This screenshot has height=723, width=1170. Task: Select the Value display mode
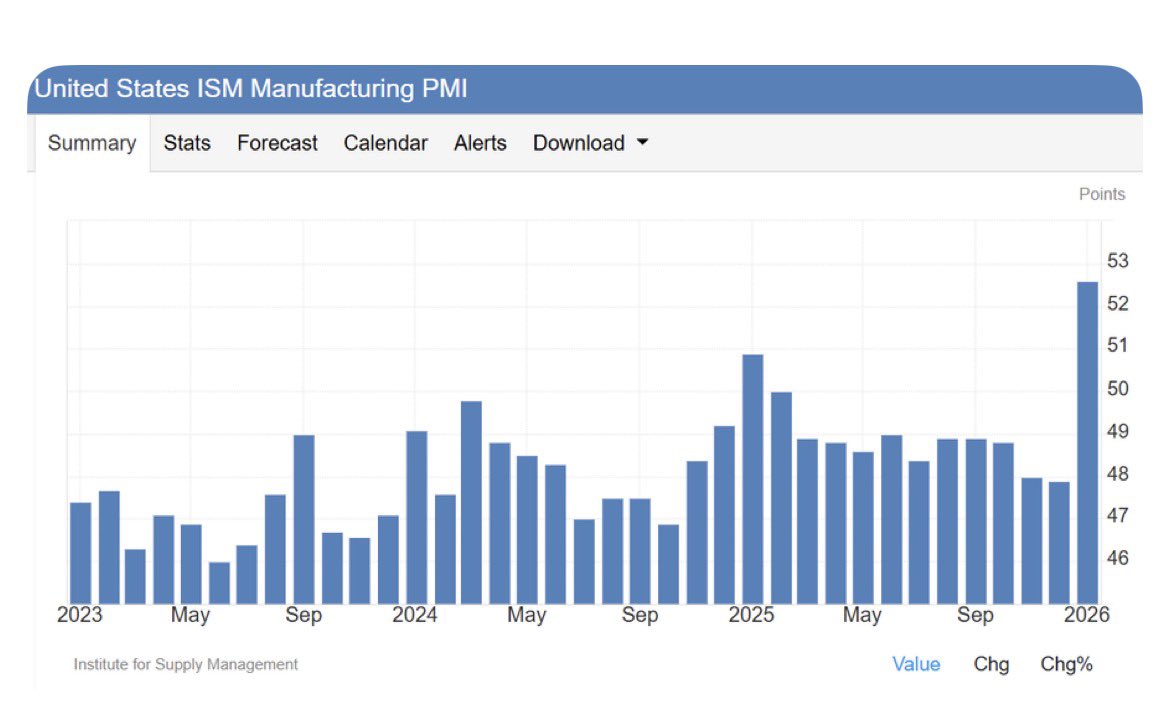916,664
